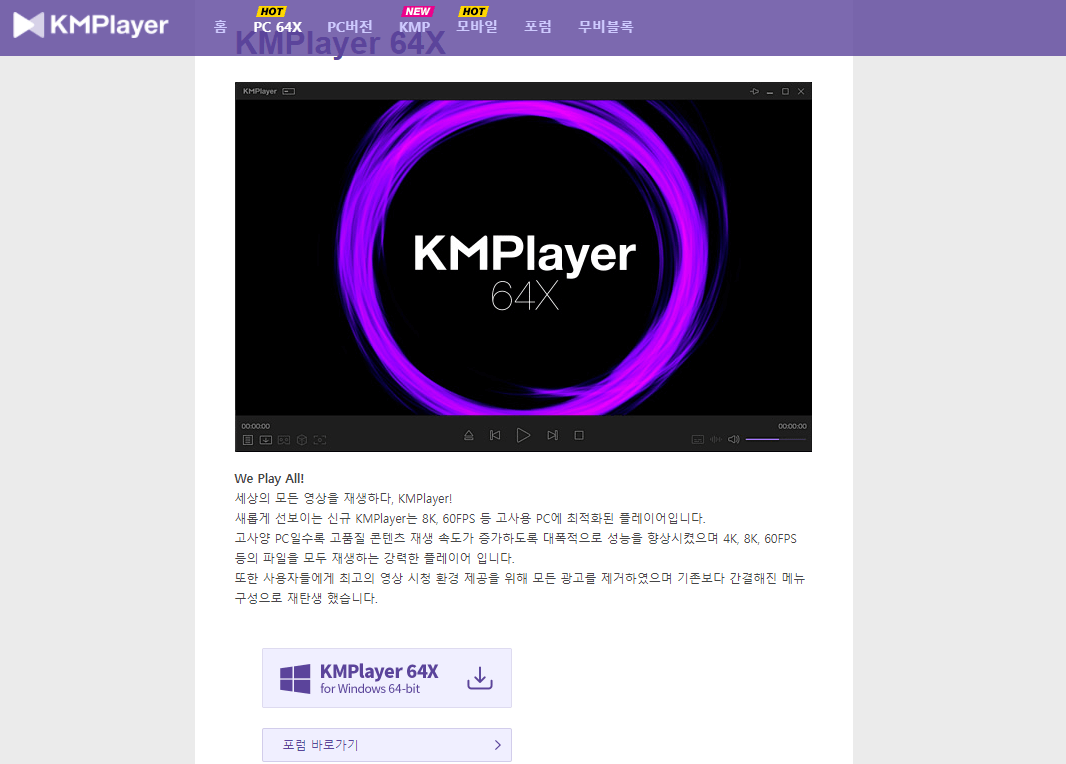The width and height of the screenshot is (1066, 764).
Task: Click the Windows logo on download button
Action: coord(295,678)
